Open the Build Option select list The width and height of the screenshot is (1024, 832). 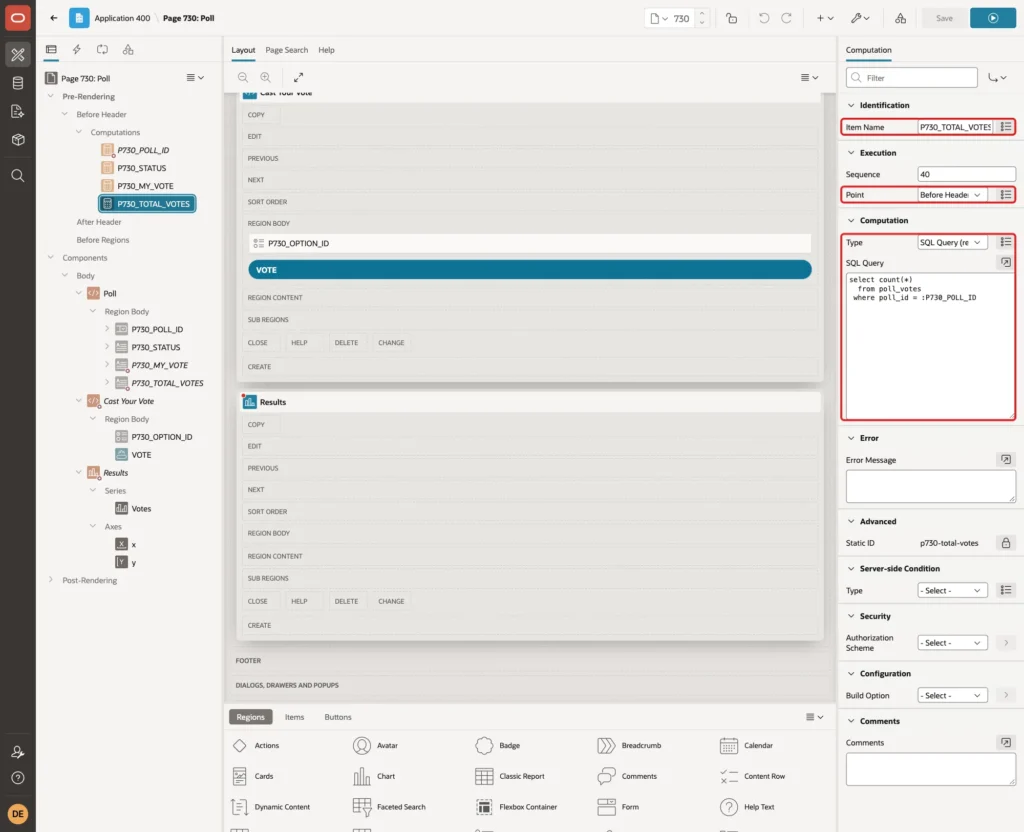pos(952,696)
